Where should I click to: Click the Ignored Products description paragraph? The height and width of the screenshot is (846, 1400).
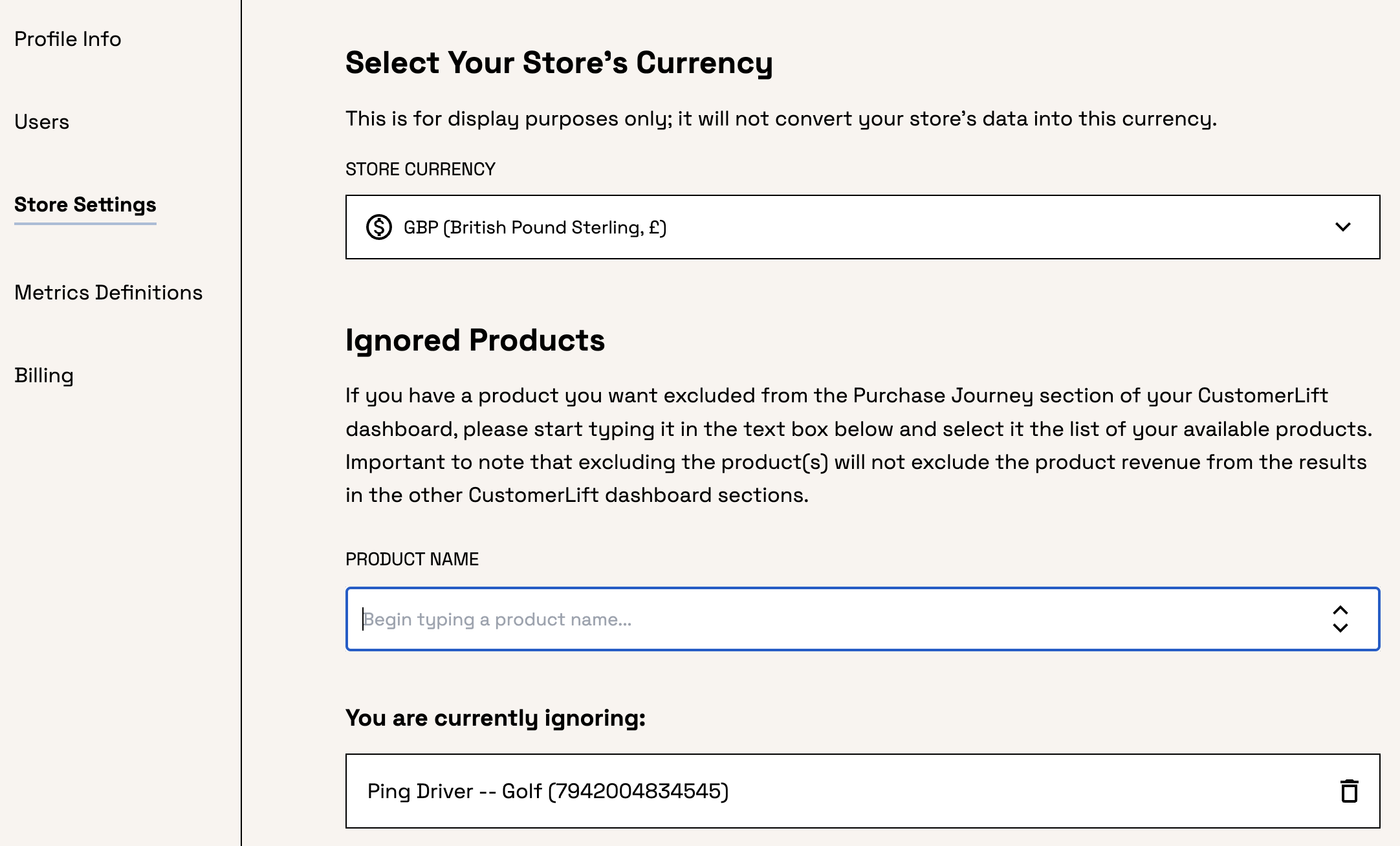859,445
